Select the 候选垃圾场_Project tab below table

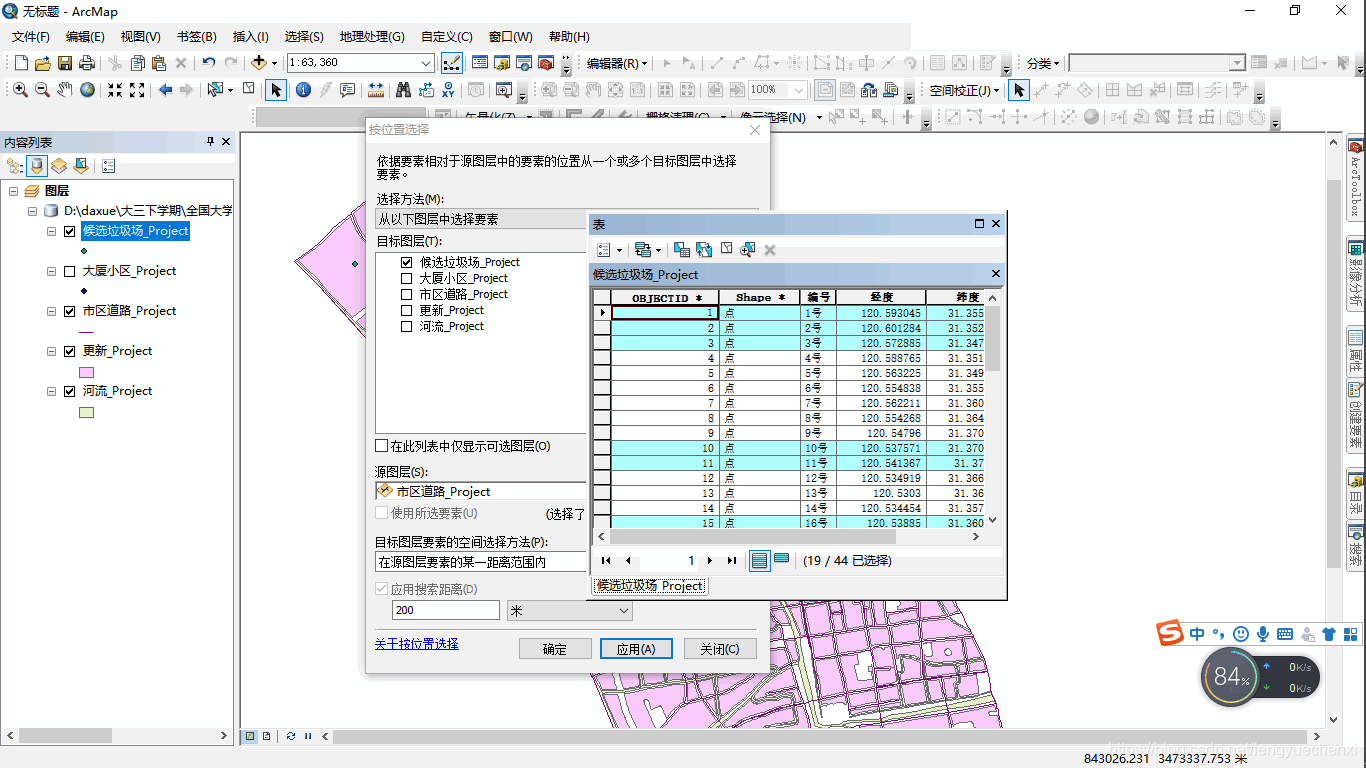click(x=650, y=586)
